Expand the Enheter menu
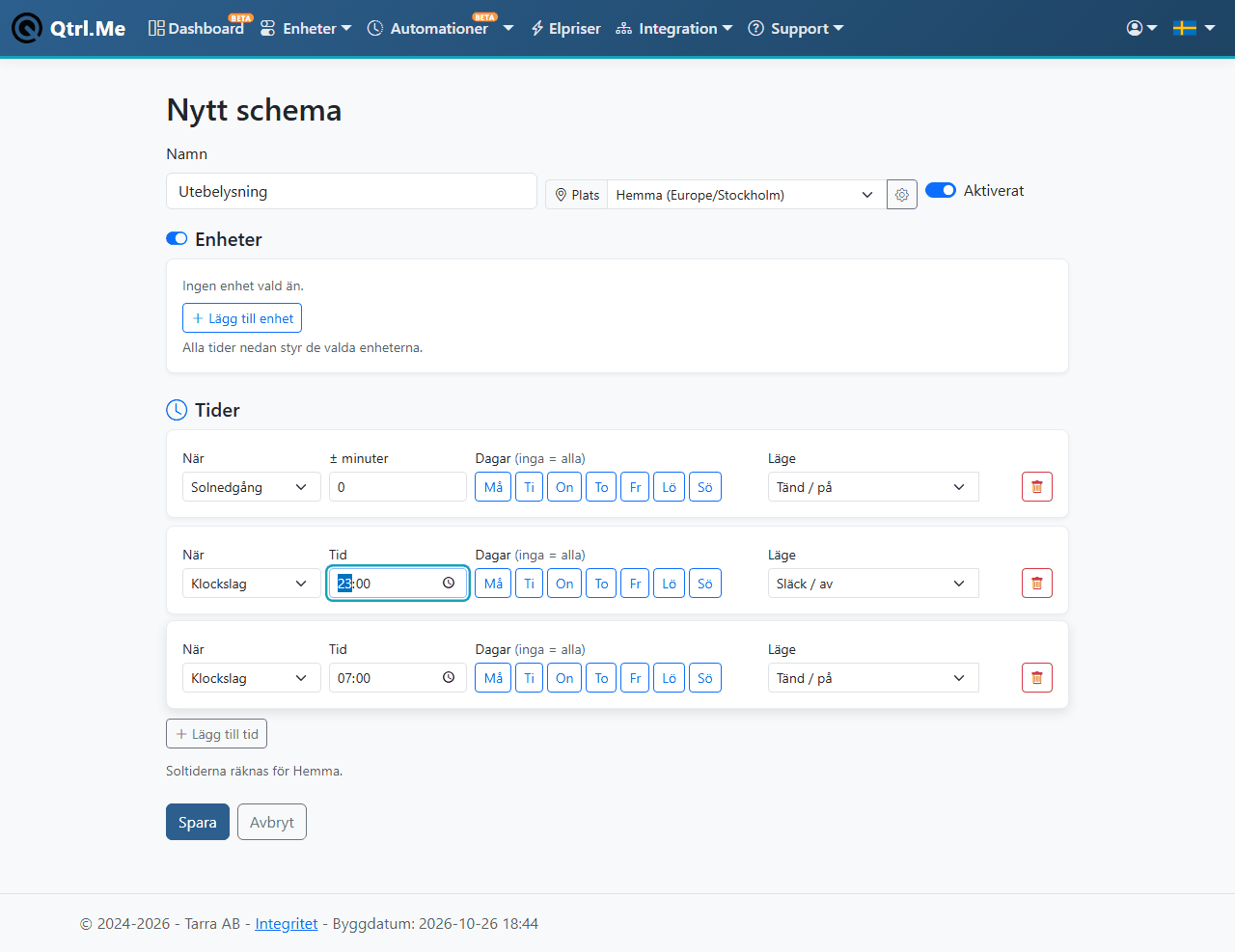Viewport: 1235px width, 952px height. (306, 28)
